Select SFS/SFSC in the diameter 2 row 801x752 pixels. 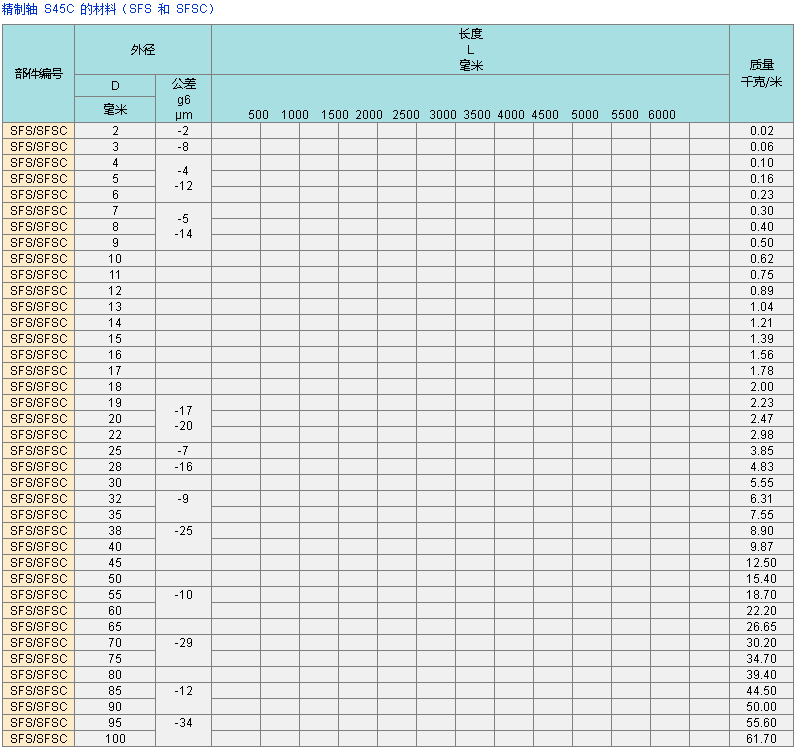39,131
